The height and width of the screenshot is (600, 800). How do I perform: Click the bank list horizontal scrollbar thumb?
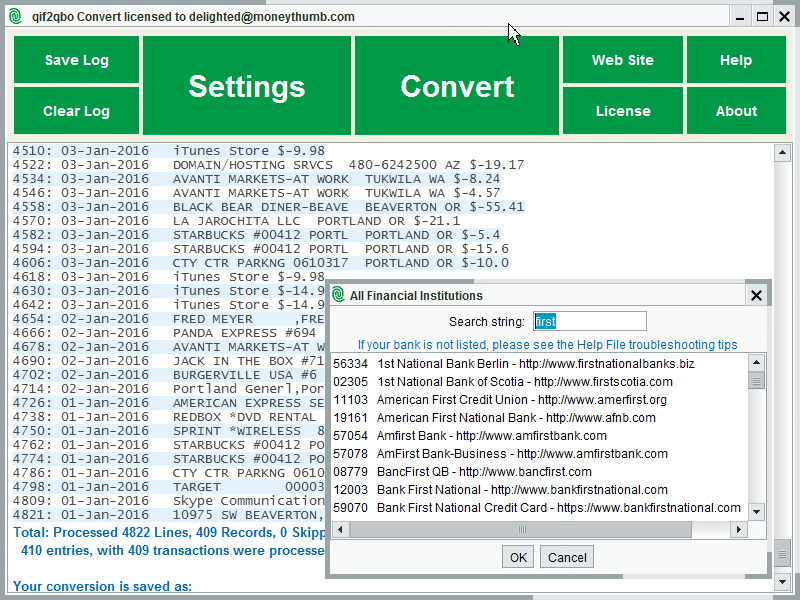[521, 529]
